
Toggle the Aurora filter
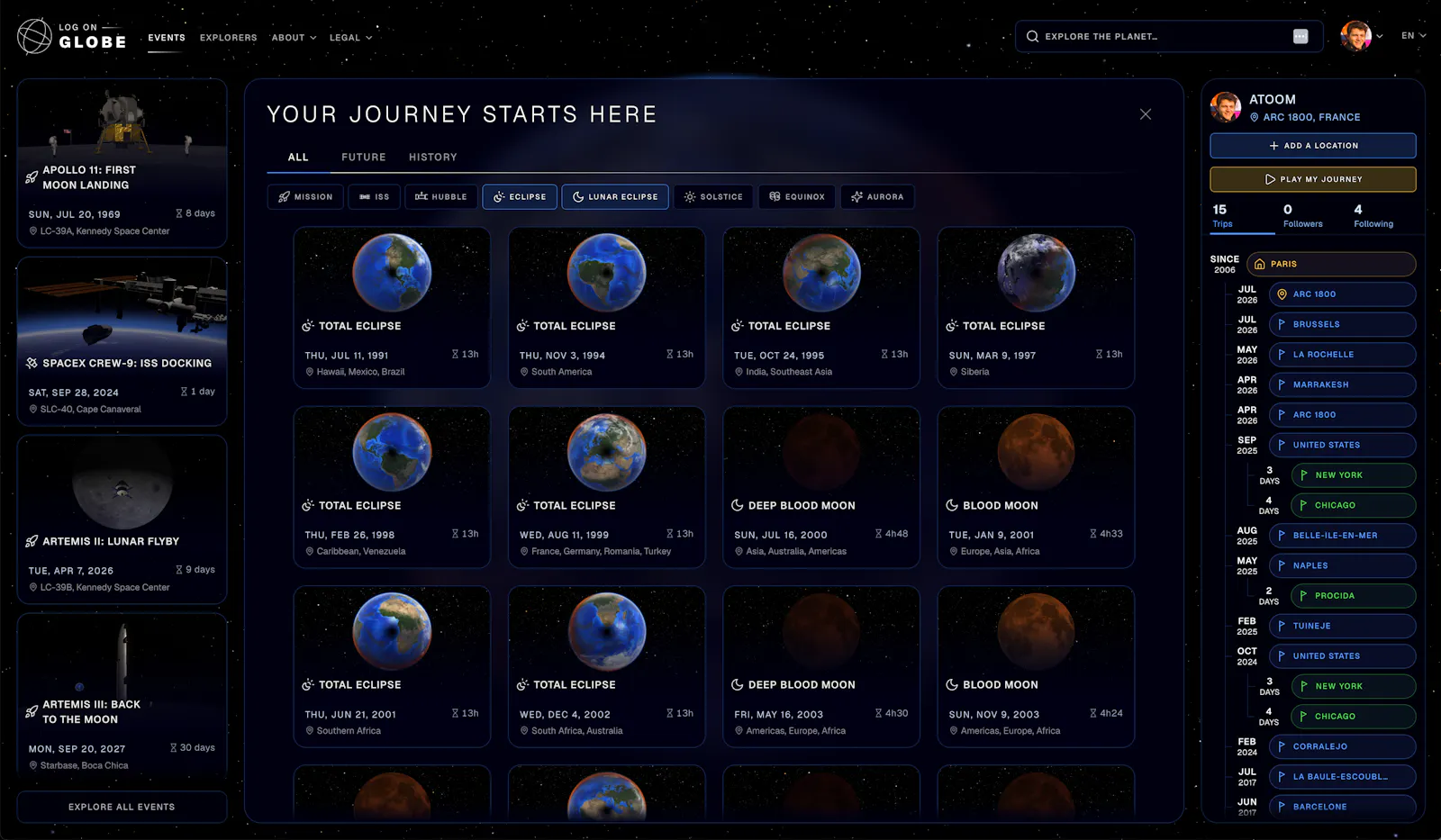877,197
